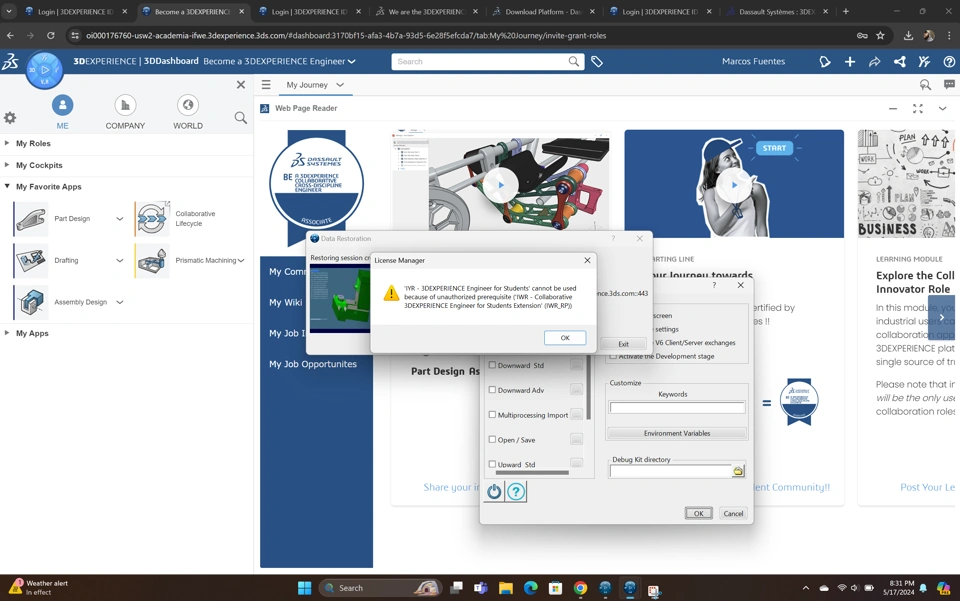The image size is (960, 601).
Task: Click the search magnifier in top search bar
Action: (573, 61)
